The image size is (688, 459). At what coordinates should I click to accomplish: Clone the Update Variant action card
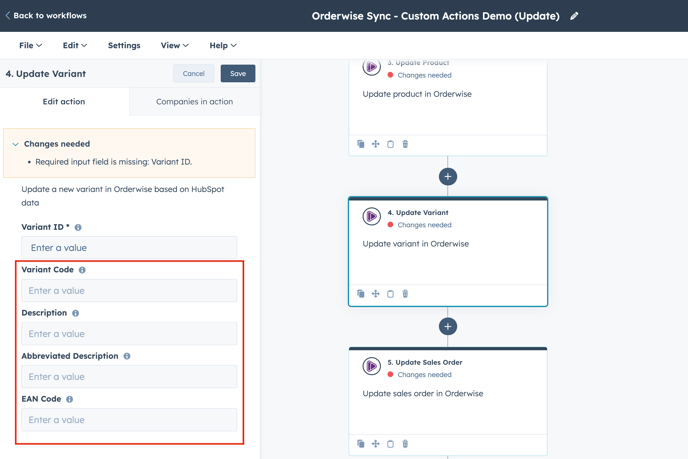tap(361, 294)
